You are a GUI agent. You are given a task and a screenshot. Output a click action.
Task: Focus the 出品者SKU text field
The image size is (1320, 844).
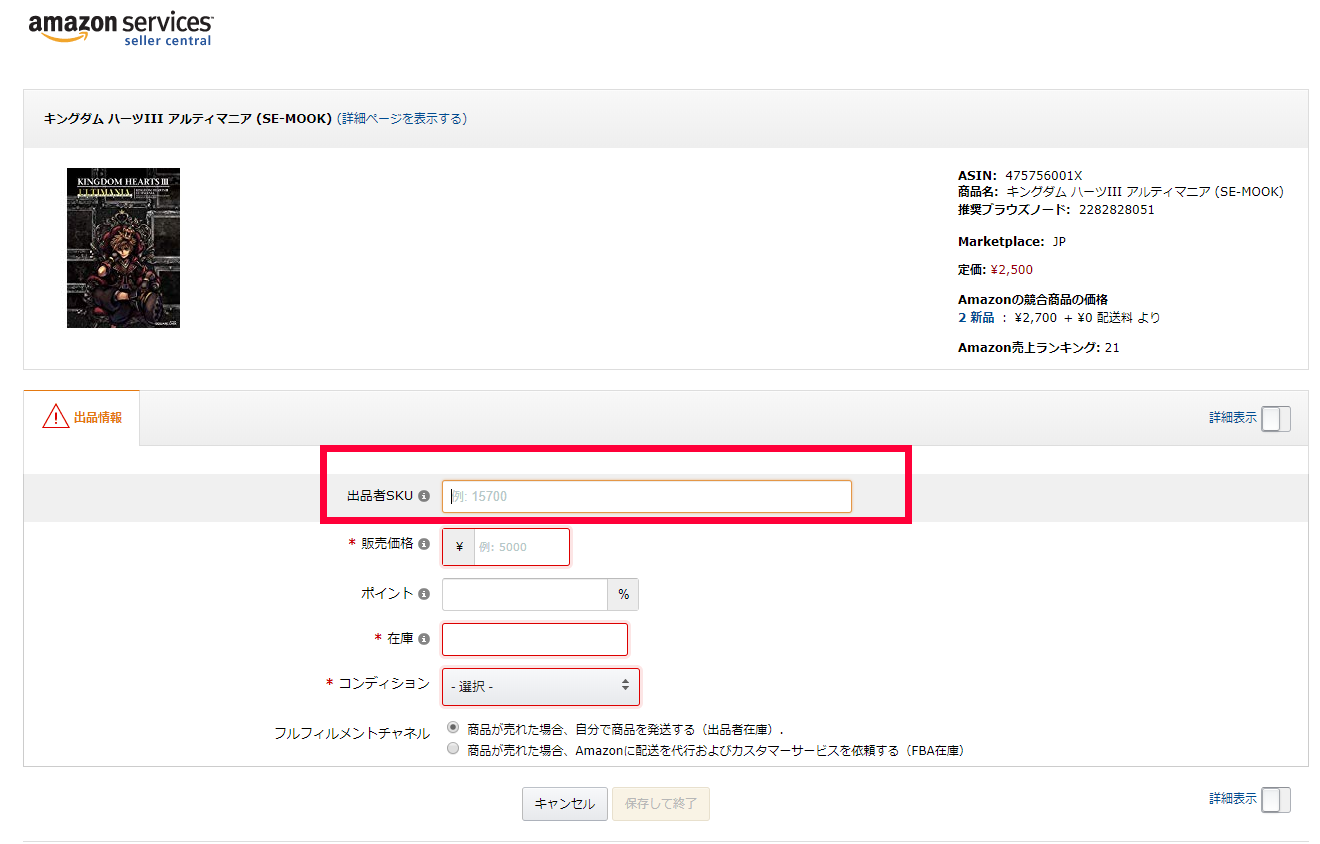click(646, 496)
